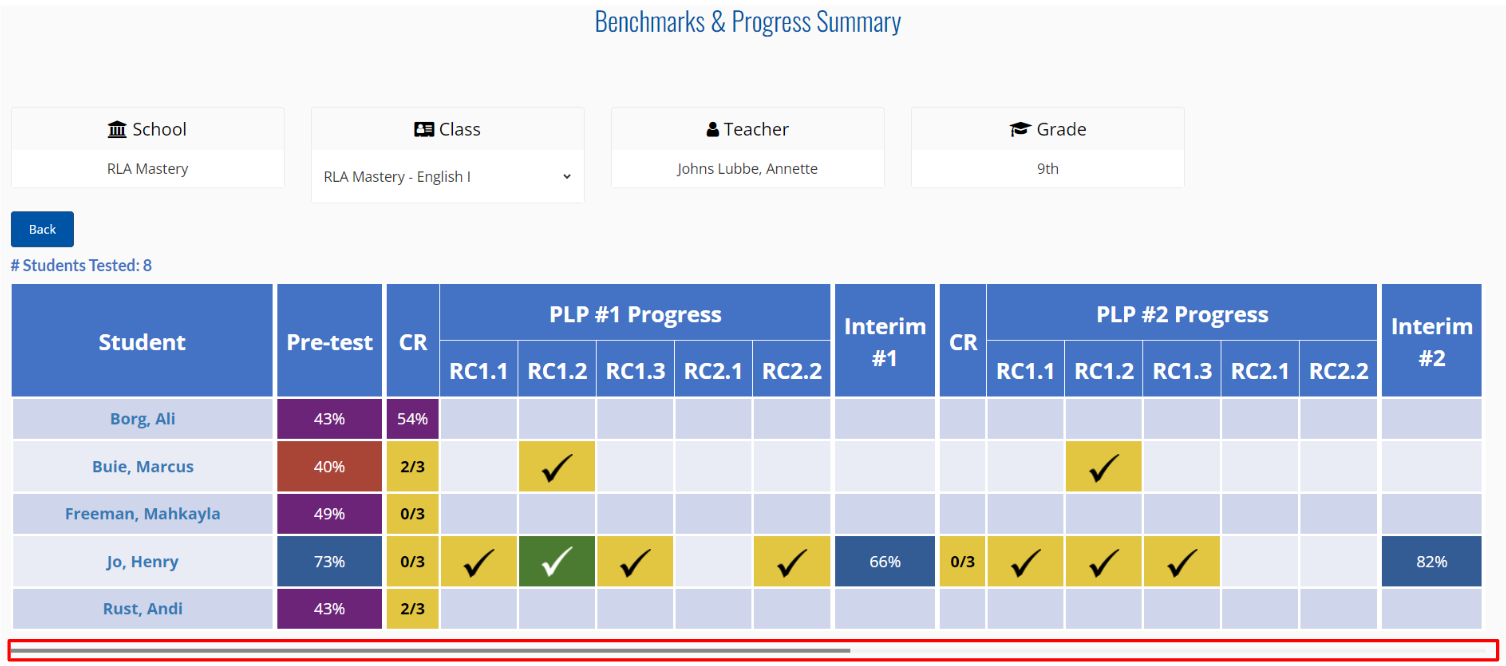The image size is (1506, 666).
Task: Click Jo, Henry PLP #1 RC1.1 checkmark
Action: 479,562
